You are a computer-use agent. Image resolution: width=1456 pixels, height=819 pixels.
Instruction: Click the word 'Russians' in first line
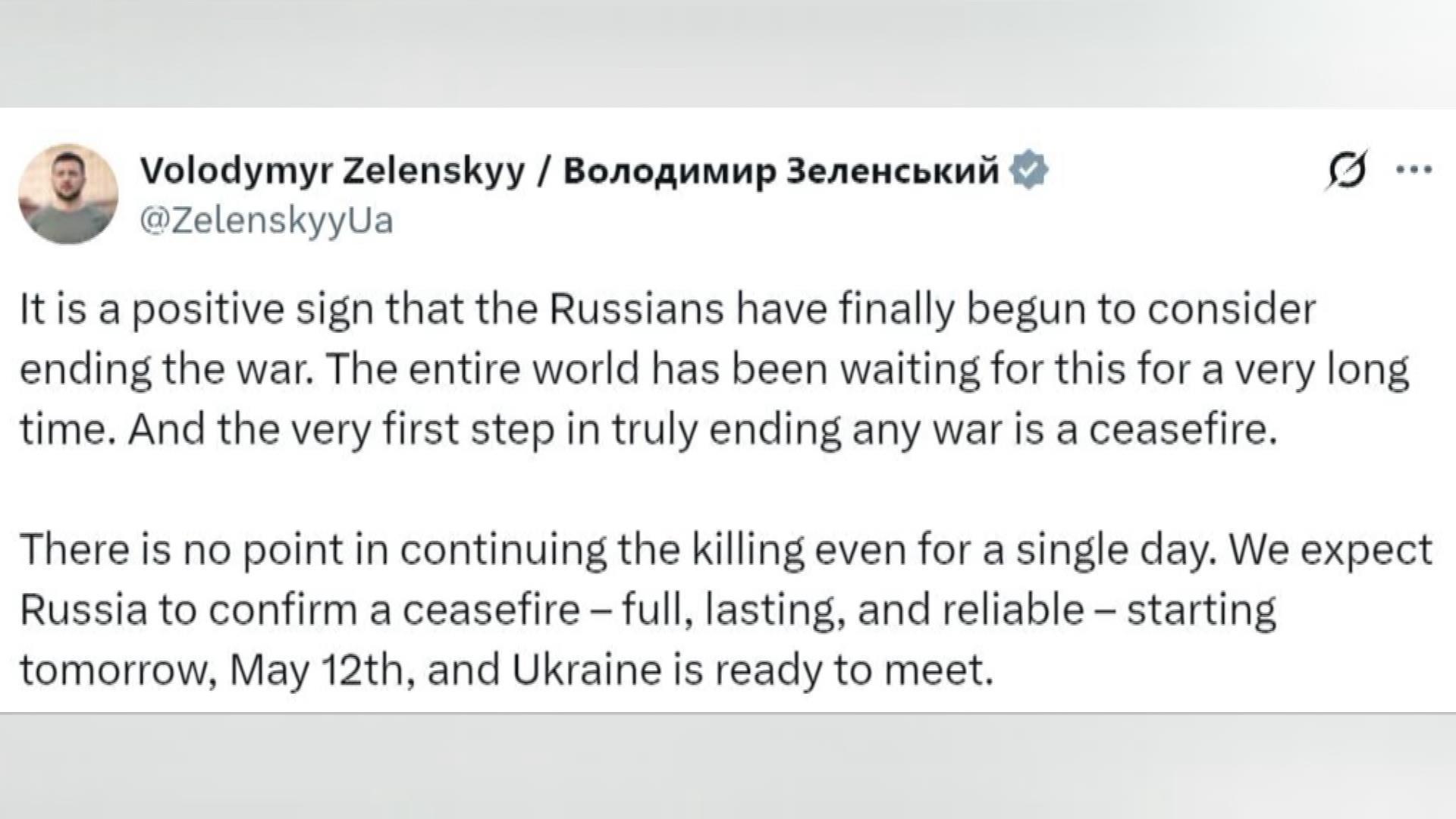click(x=637, y=310)
